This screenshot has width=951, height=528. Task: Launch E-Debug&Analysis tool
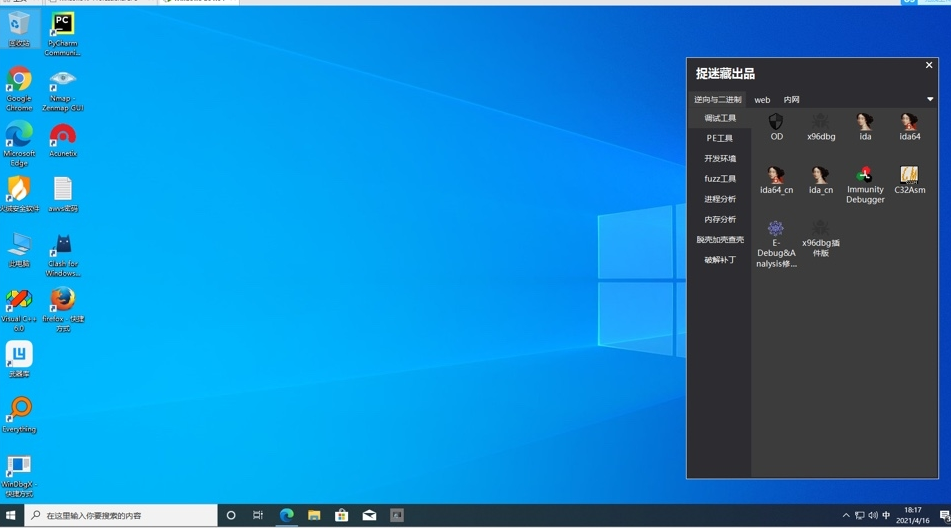pyautogui.click(x=776, y=244)
